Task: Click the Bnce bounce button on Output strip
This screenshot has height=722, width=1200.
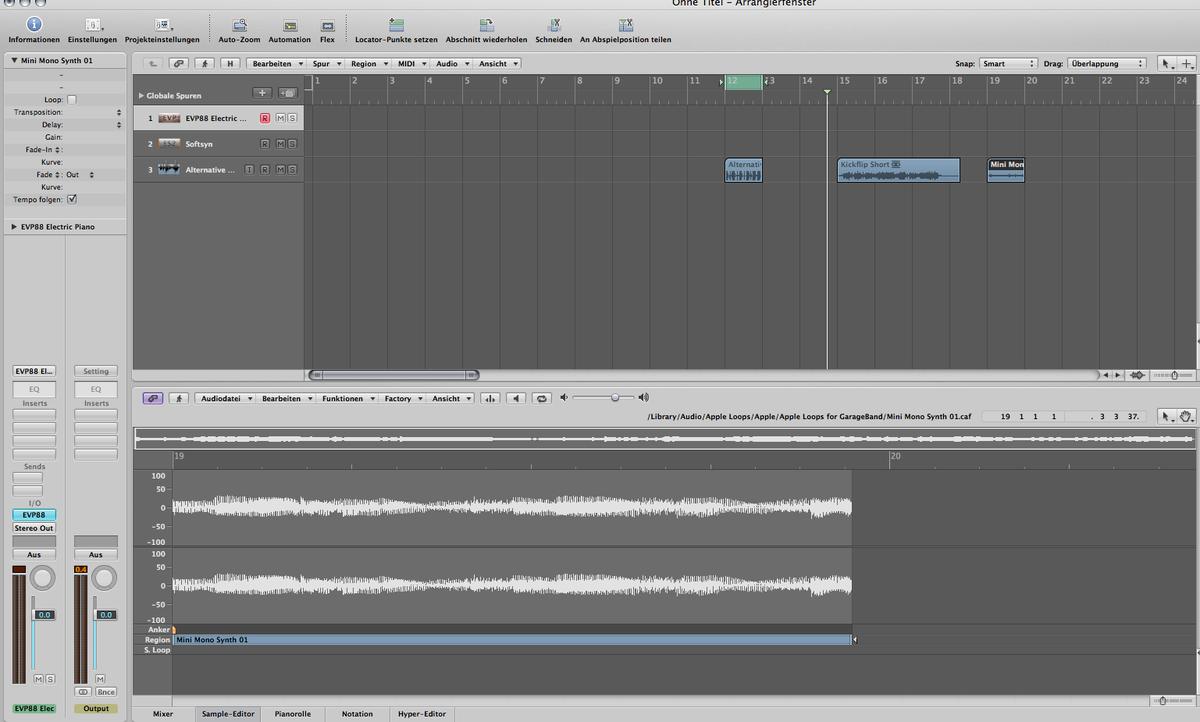Action: point(106,691)
